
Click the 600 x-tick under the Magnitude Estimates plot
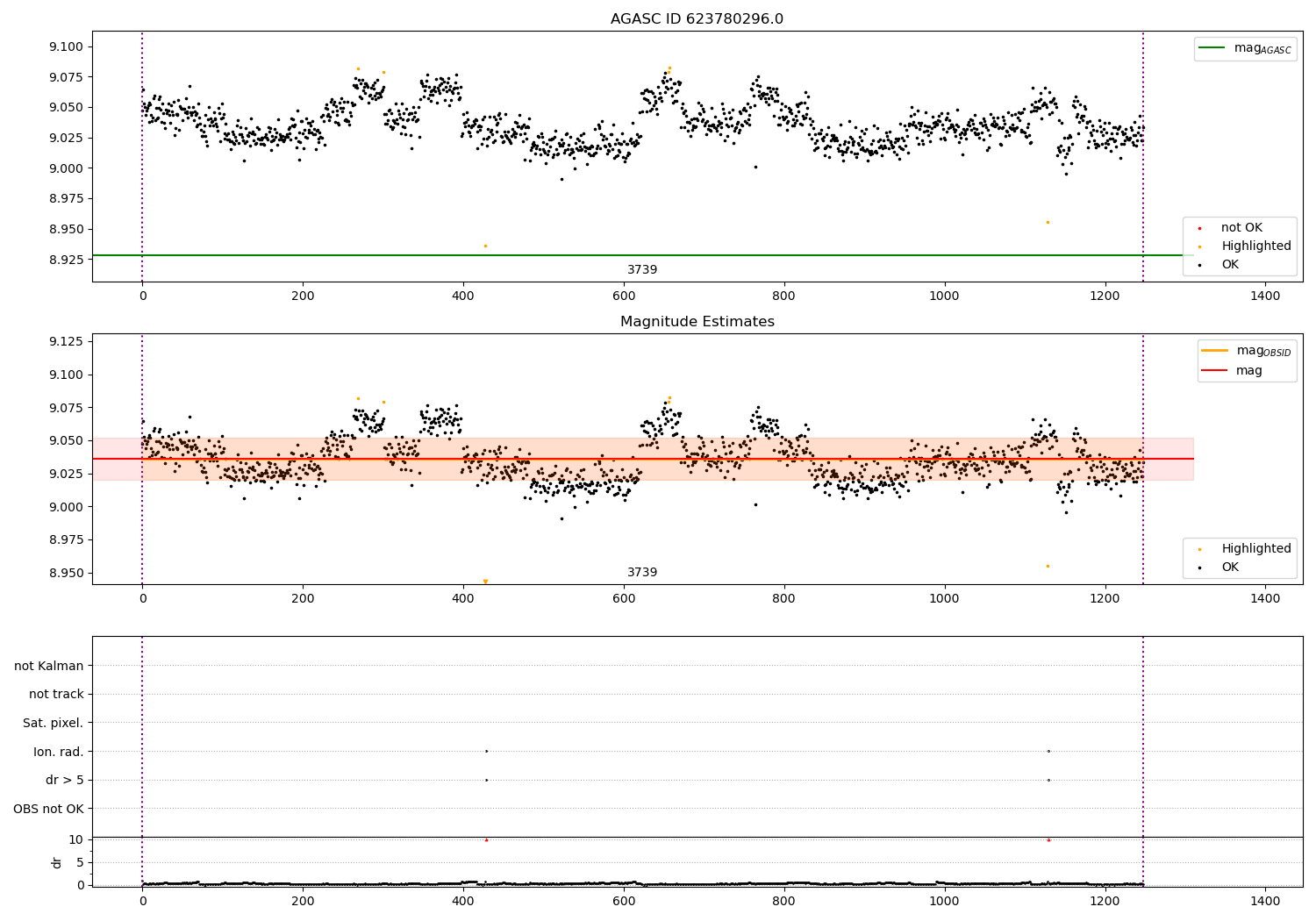coord(624,598)
